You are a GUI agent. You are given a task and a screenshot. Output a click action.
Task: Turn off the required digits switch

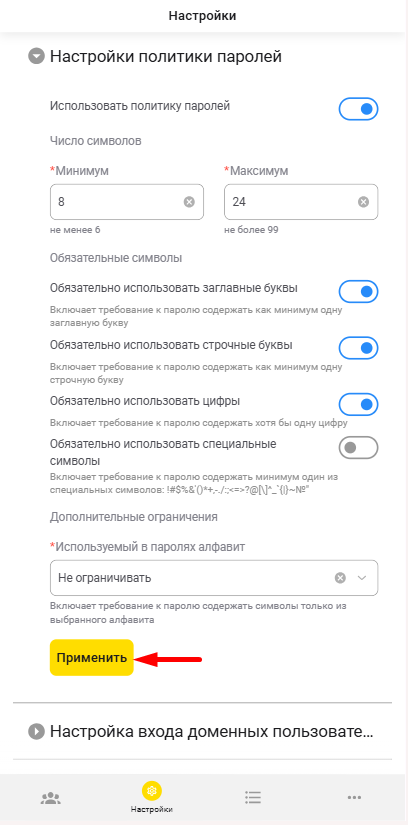point(358,404)
